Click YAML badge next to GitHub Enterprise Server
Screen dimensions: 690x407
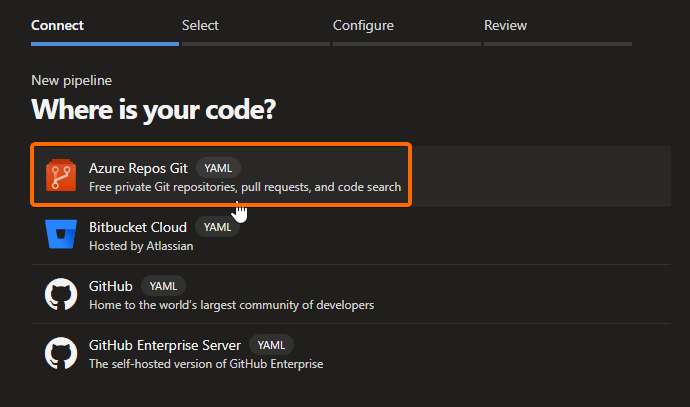pos(271,345)
